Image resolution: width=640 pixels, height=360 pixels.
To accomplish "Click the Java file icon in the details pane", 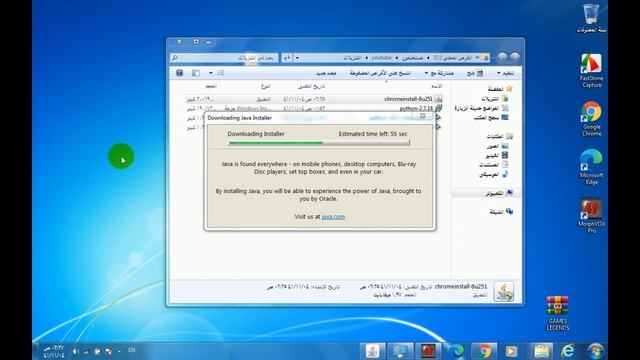I will 504,292.
